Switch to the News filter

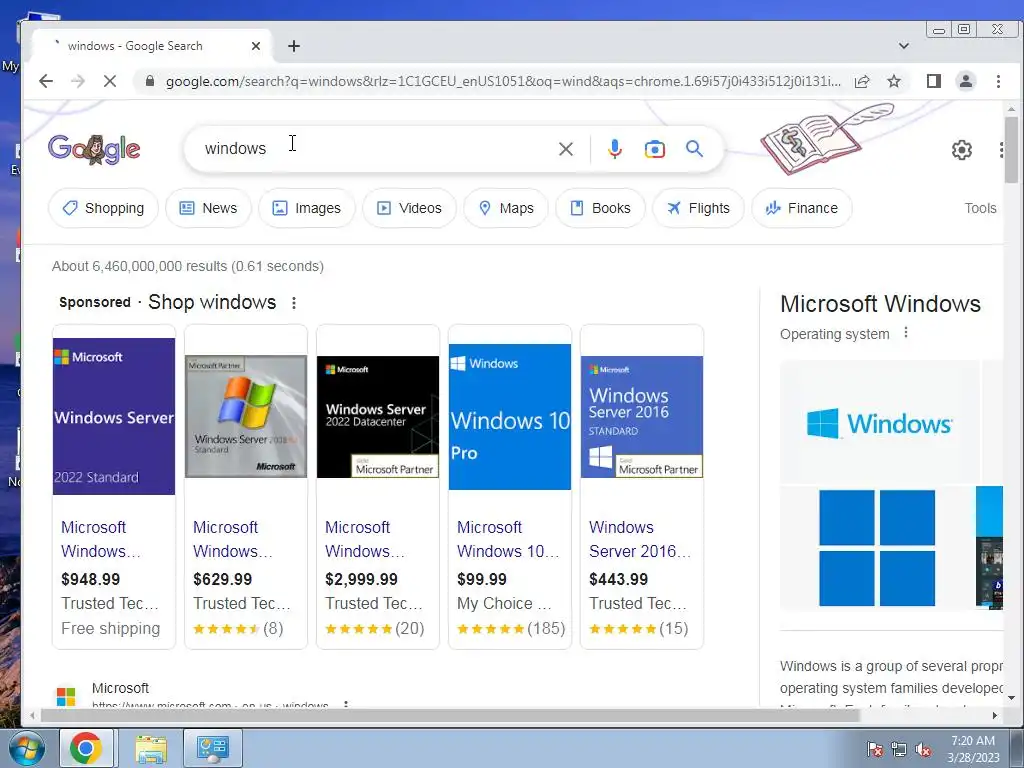[x=208, y=208]
